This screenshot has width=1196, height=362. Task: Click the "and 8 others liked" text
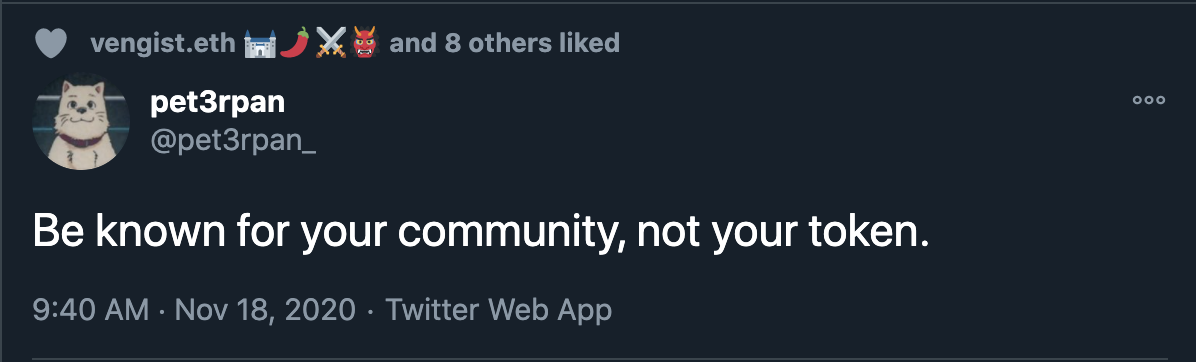[504, 44]
